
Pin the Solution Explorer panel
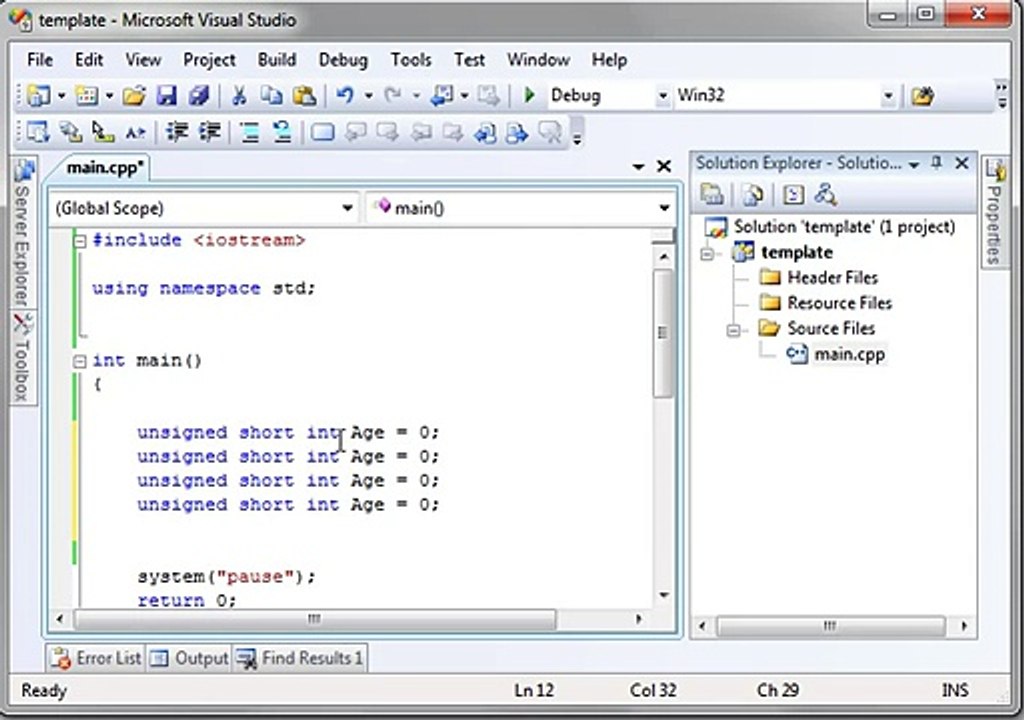coord(936,163)
